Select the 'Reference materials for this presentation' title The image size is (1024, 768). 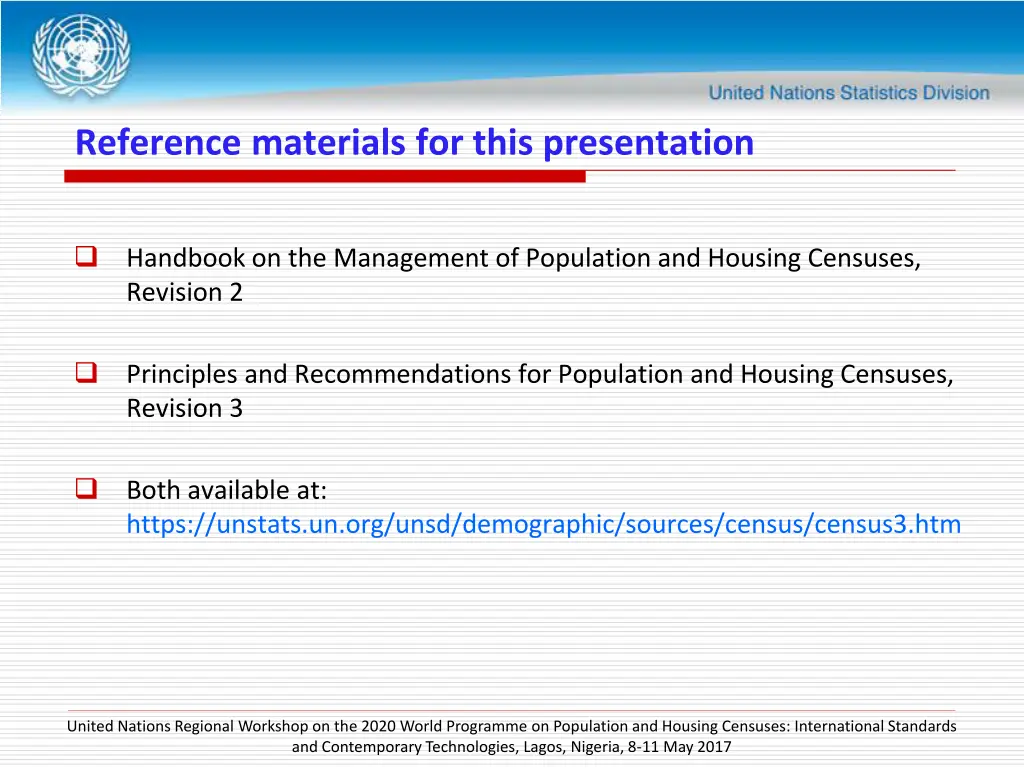(414, 143)
